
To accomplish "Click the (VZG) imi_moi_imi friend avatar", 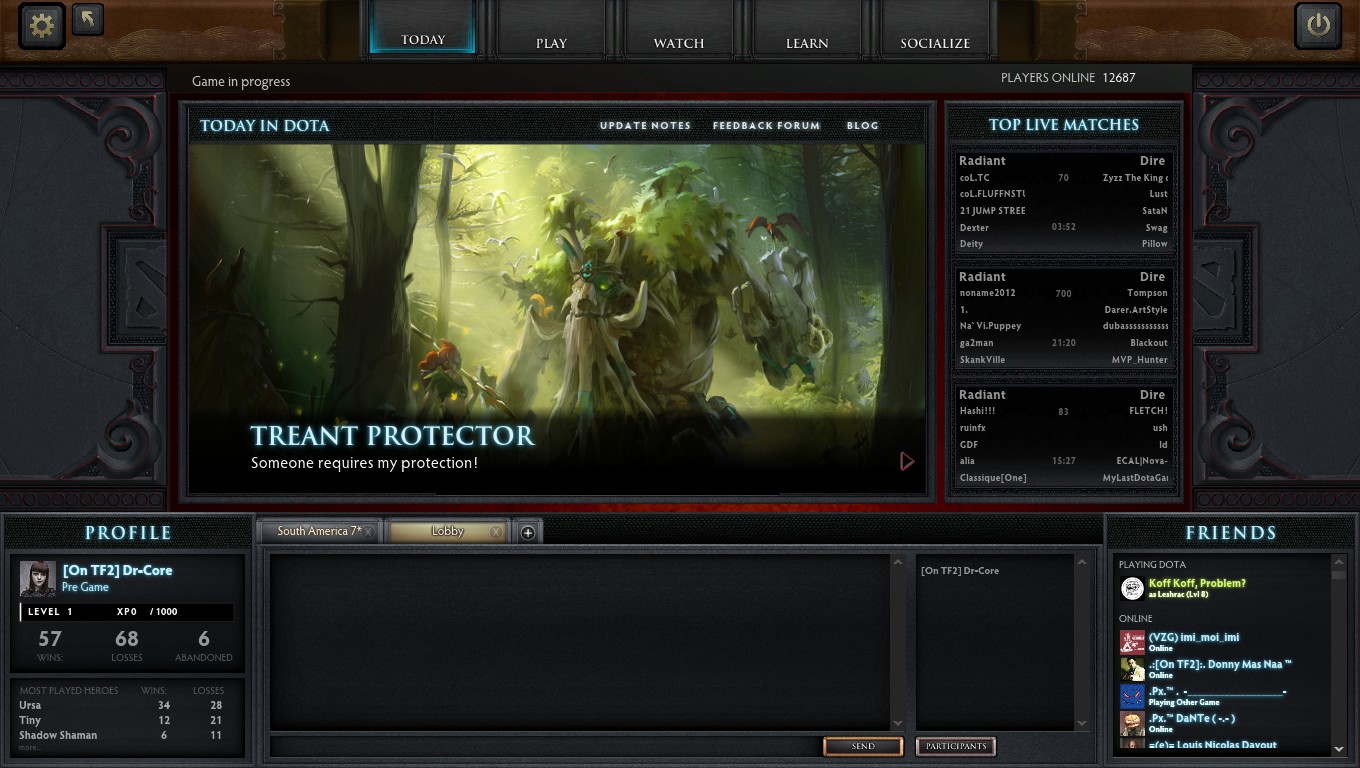I will [1132, 642].
